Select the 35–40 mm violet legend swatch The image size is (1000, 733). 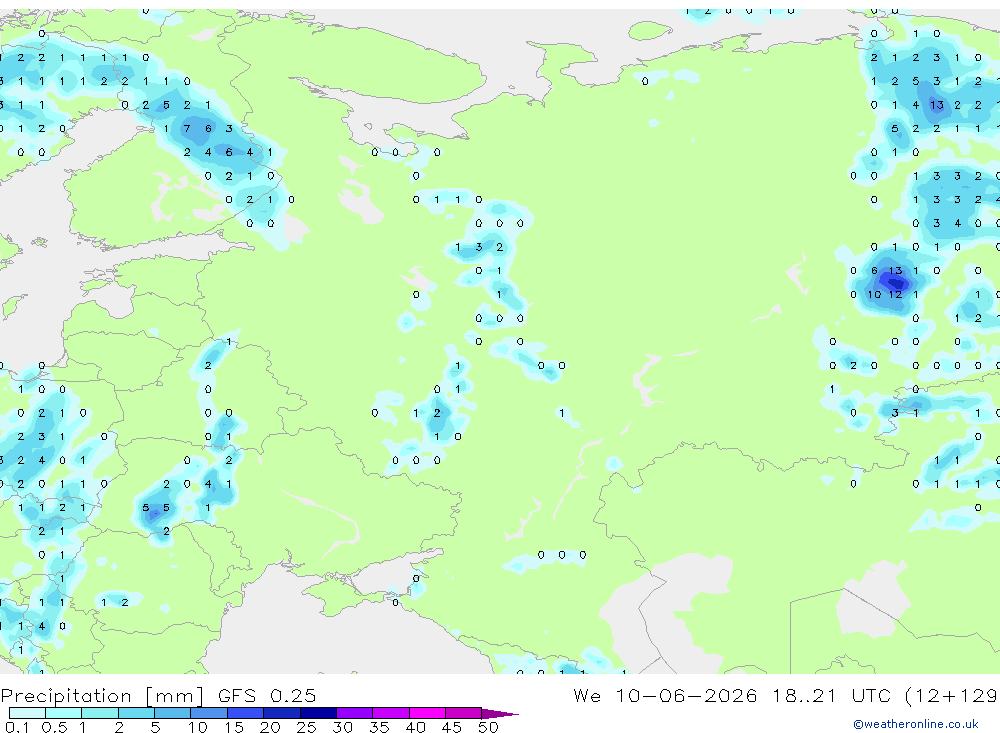(391, 713)
